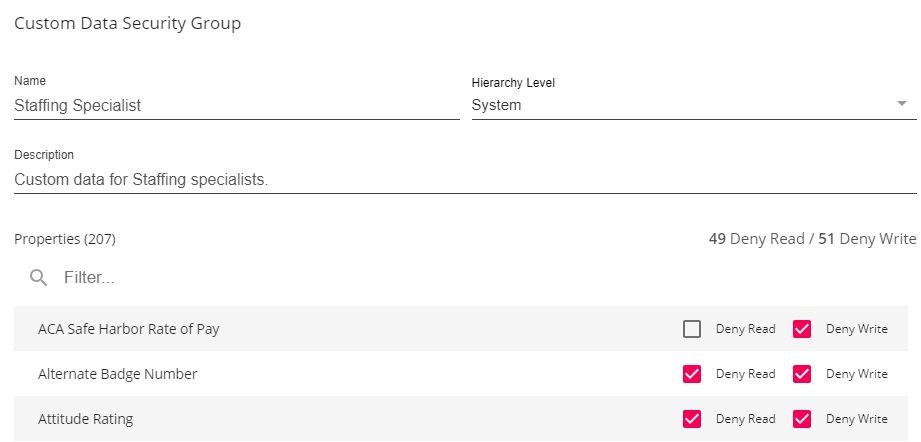Click the Deny Read label text in ACA row
The image size is (921, 442).
[x=745, y=329]
